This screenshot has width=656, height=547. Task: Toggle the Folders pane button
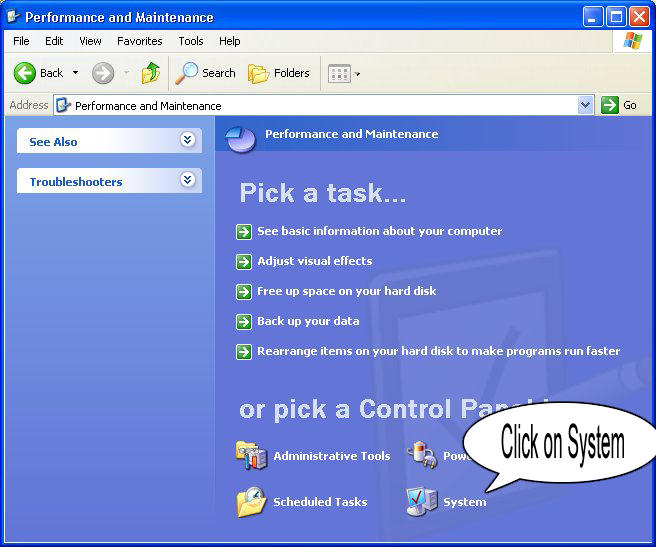click(279, 73)
